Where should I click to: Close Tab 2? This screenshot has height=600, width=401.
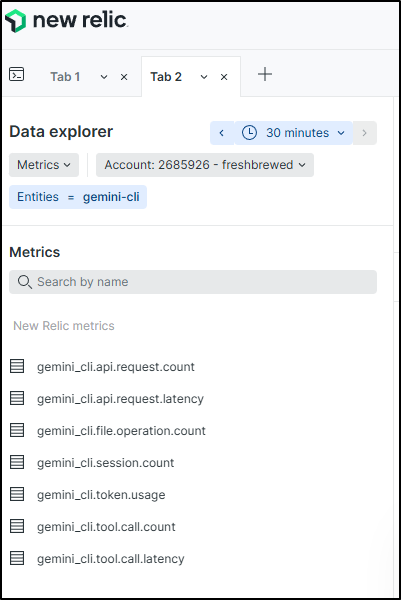[x=224, y=77]
